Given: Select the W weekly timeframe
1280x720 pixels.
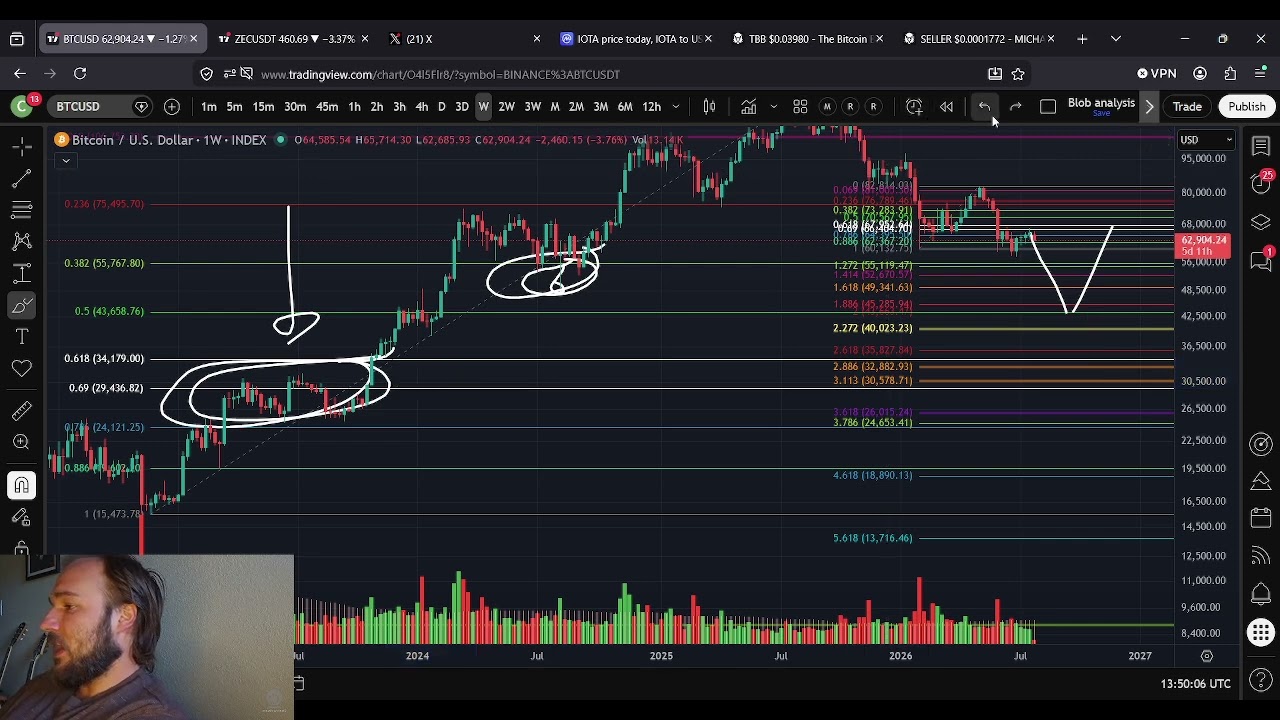Looking at the screenshot, I should pyautogui.click(x=483, y=107).
